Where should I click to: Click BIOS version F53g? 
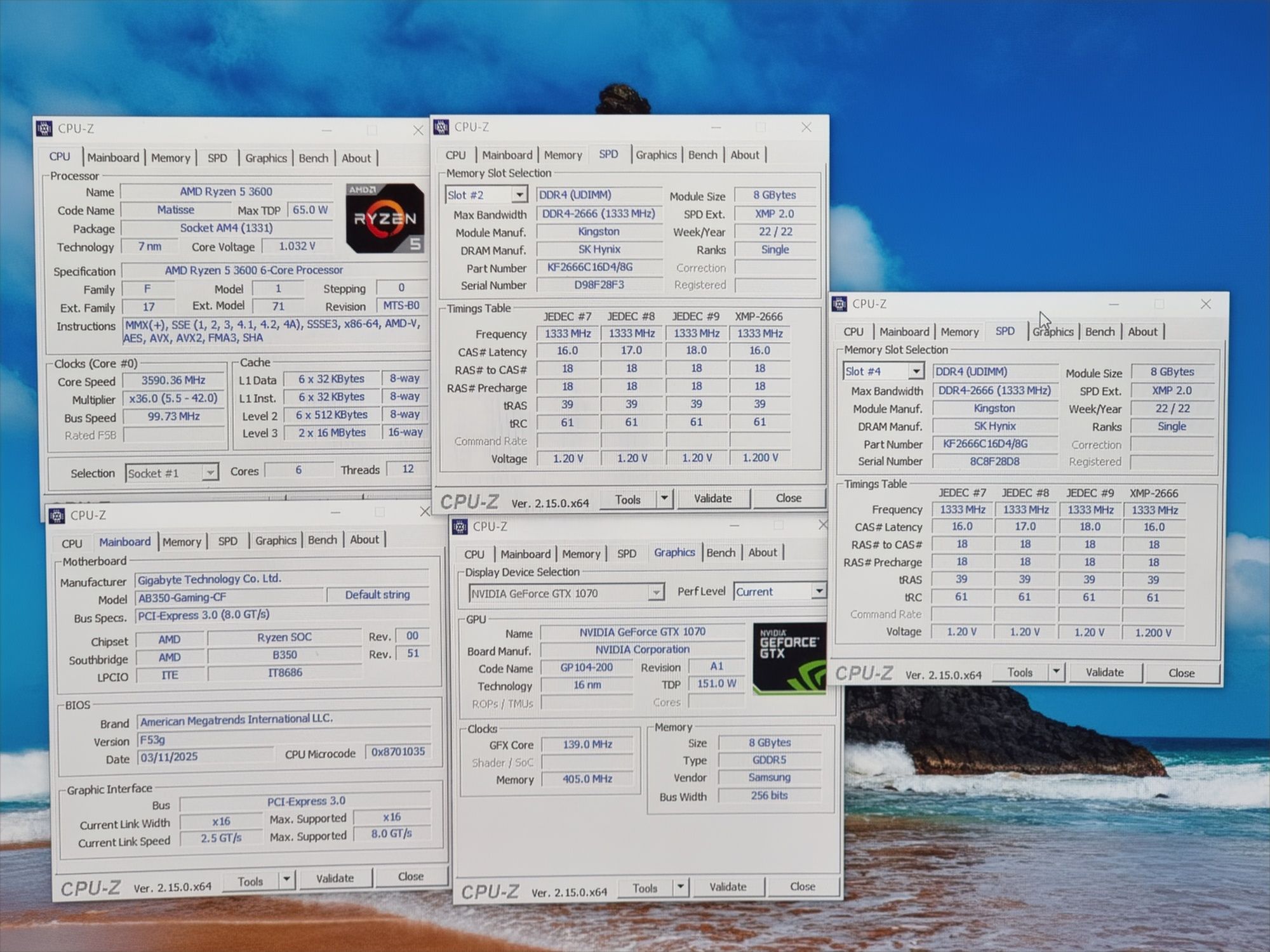(x=284, y=739)
